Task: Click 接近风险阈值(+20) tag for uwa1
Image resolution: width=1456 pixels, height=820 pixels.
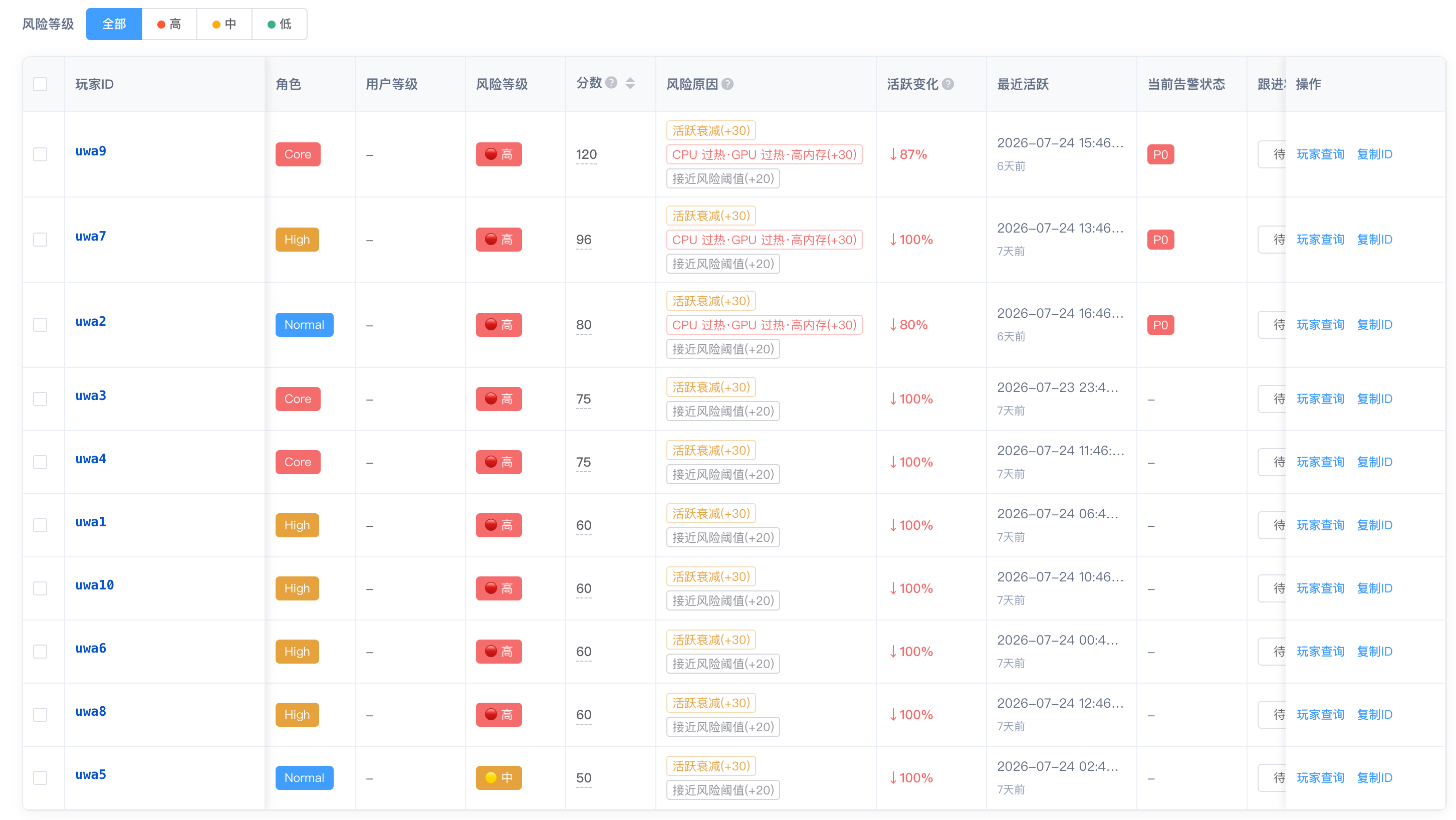Action: tap(723, 538)
